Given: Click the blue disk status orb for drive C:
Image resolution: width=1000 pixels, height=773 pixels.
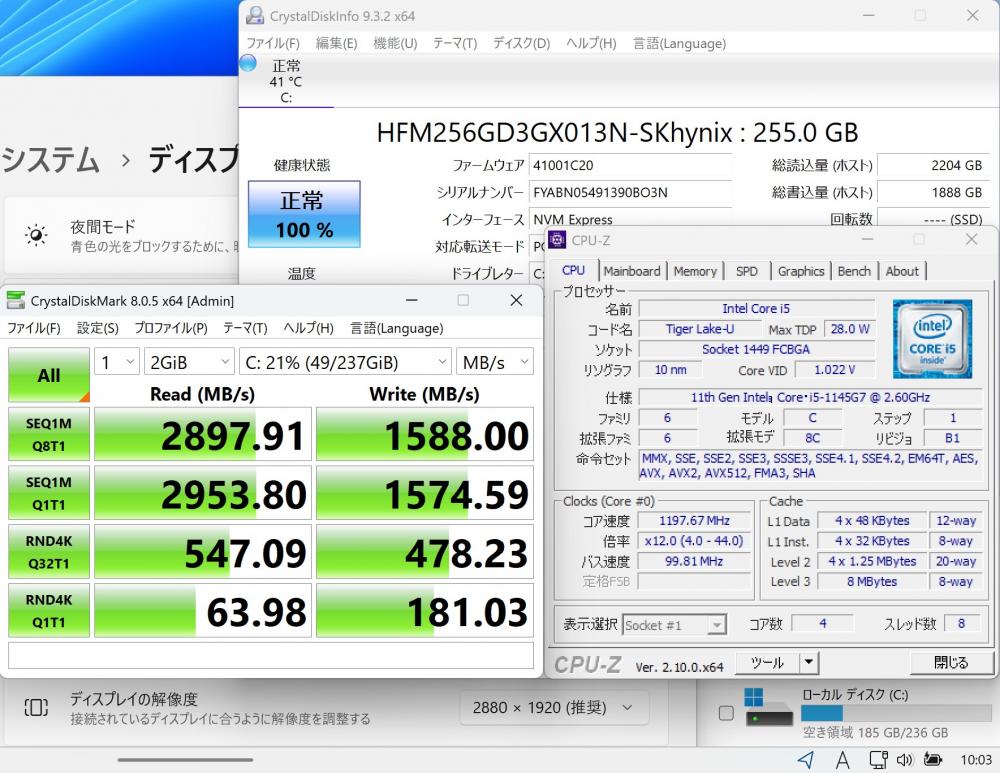Looking at the screenshot, I should (247, 63).
